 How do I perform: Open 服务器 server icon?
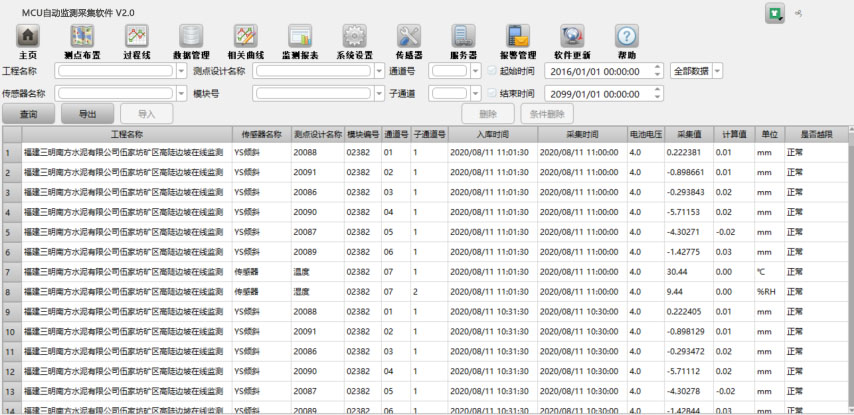[x=463, y=36]
